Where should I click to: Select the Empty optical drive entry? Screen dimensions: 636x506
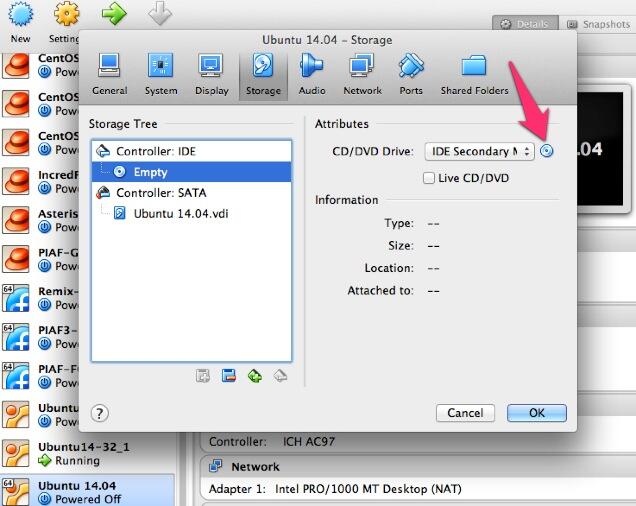click(x=191, y=172)
